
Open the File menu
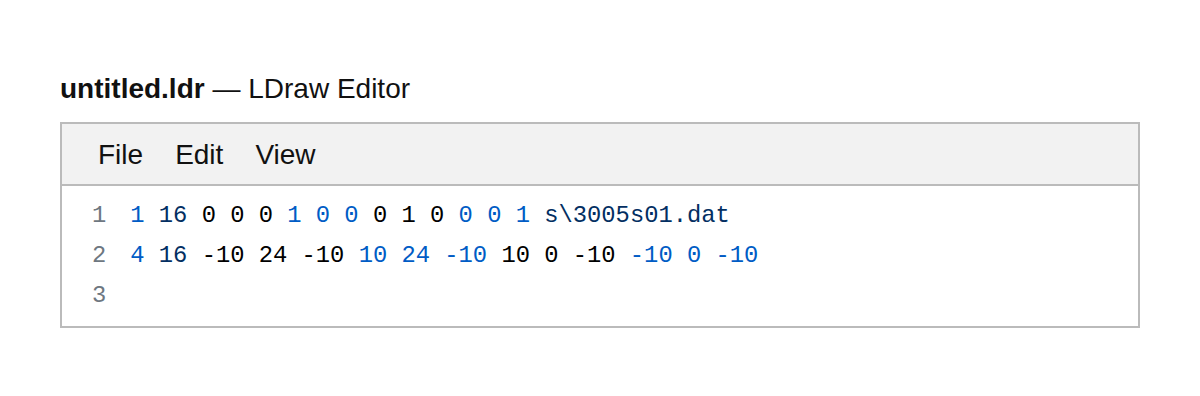(x=120, y=155)
